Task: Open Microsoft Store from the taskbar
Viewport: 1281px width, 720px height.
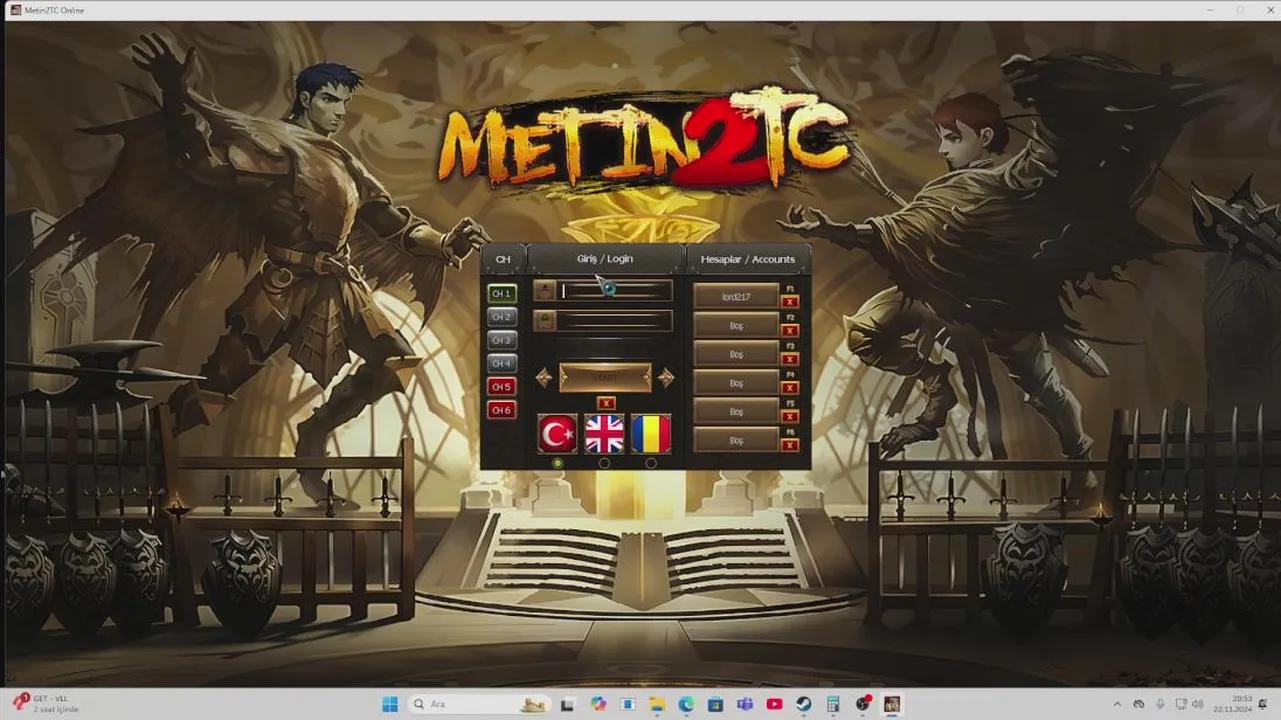Action: pyautogui.click(x=715, y=704)
